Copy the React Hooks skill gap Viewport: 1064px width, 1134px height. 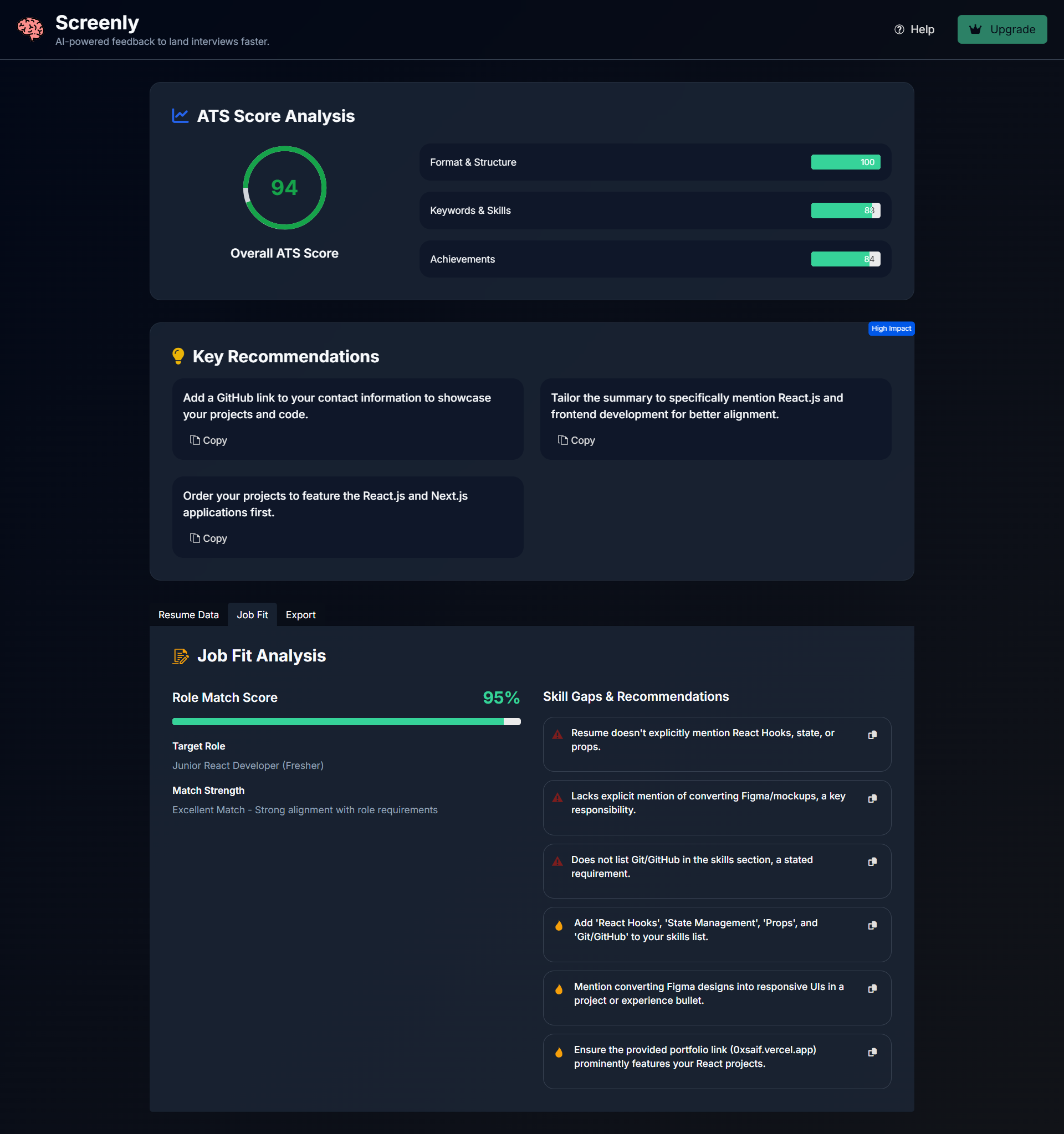[872, 735]
